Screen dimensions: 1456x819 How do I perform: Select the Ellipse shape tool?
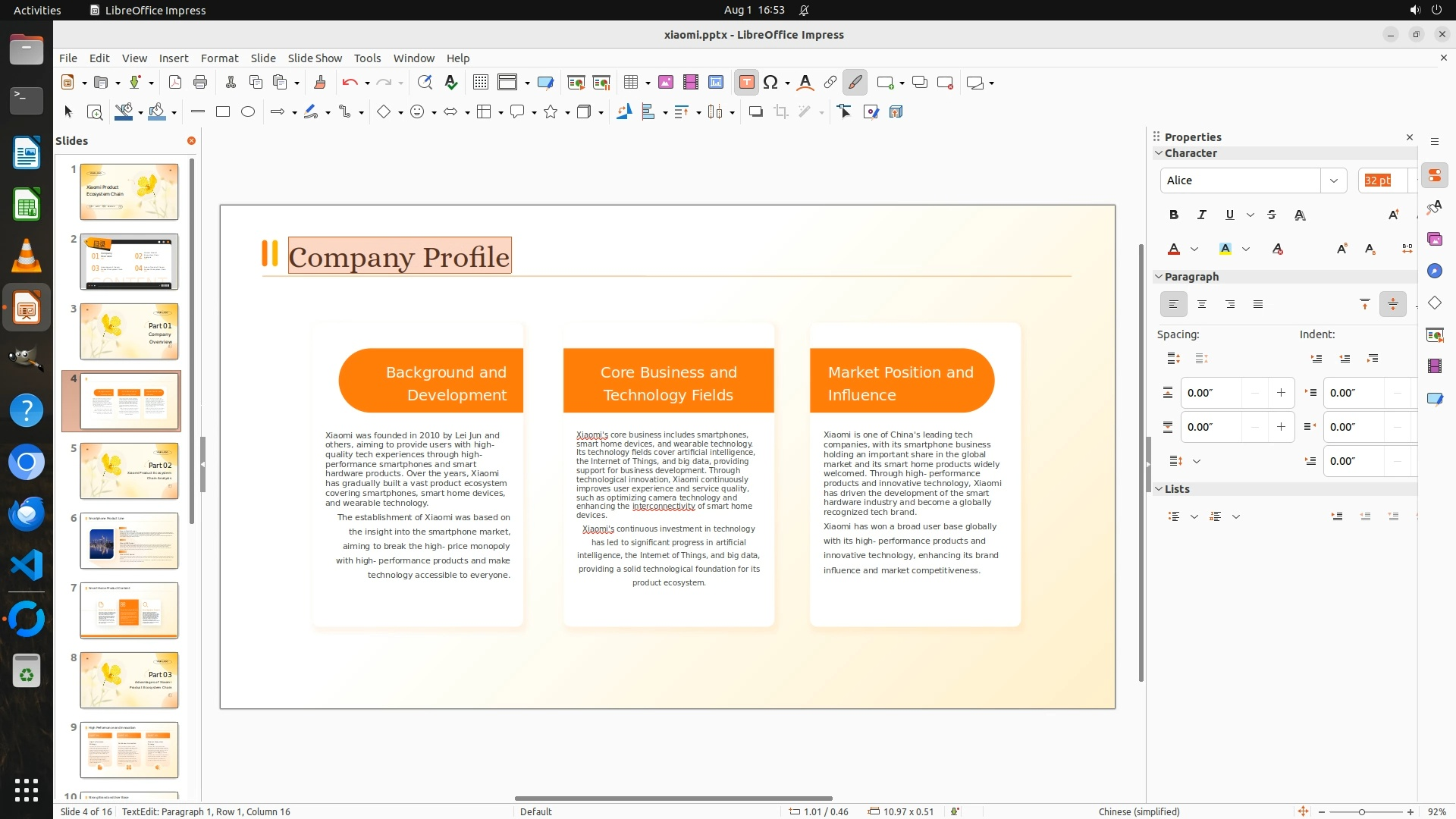(x=248, y=112)
